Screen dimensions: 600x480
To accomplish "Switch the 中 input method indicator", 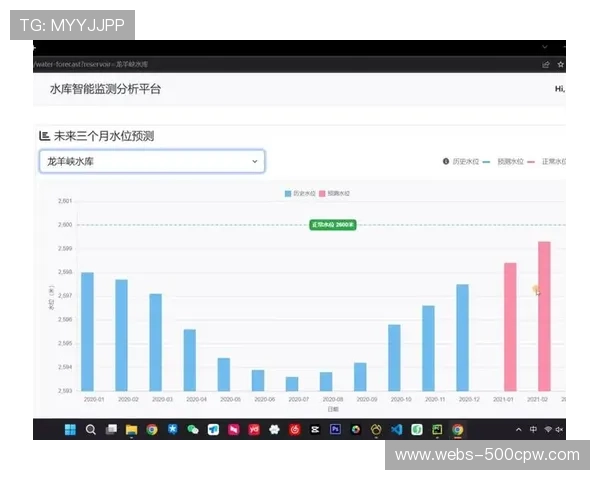I will pos(533,429).
